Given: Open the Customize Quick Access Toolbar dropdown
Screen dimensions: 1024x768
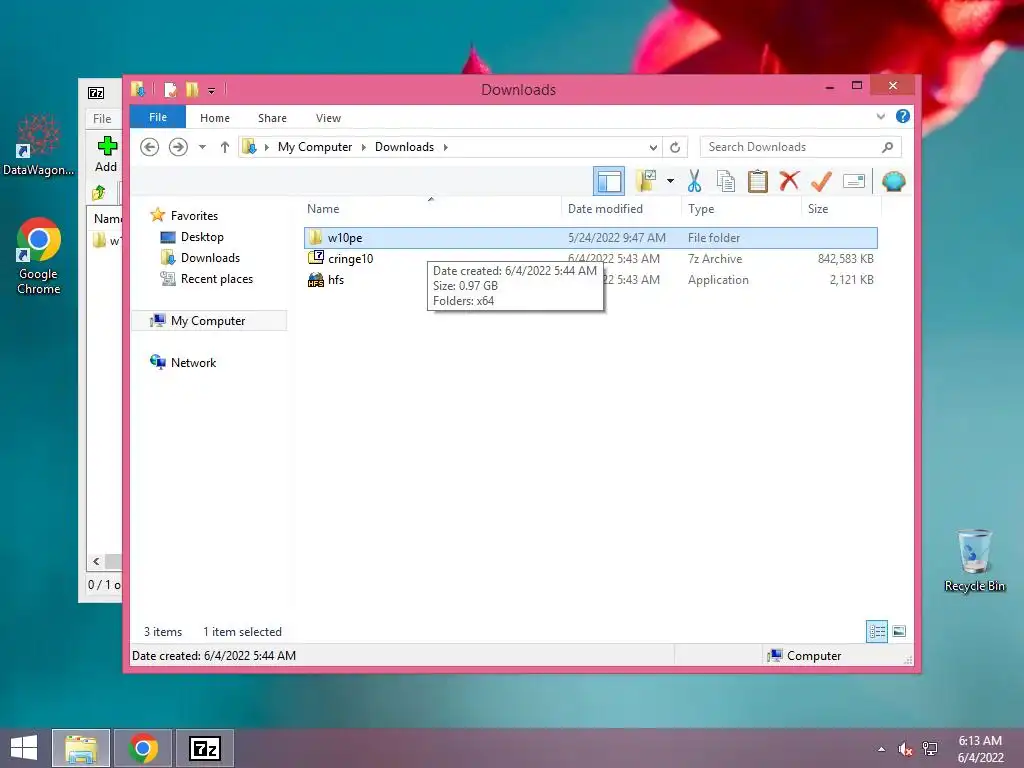Looking at the screenshot, I should coord(212,91).
